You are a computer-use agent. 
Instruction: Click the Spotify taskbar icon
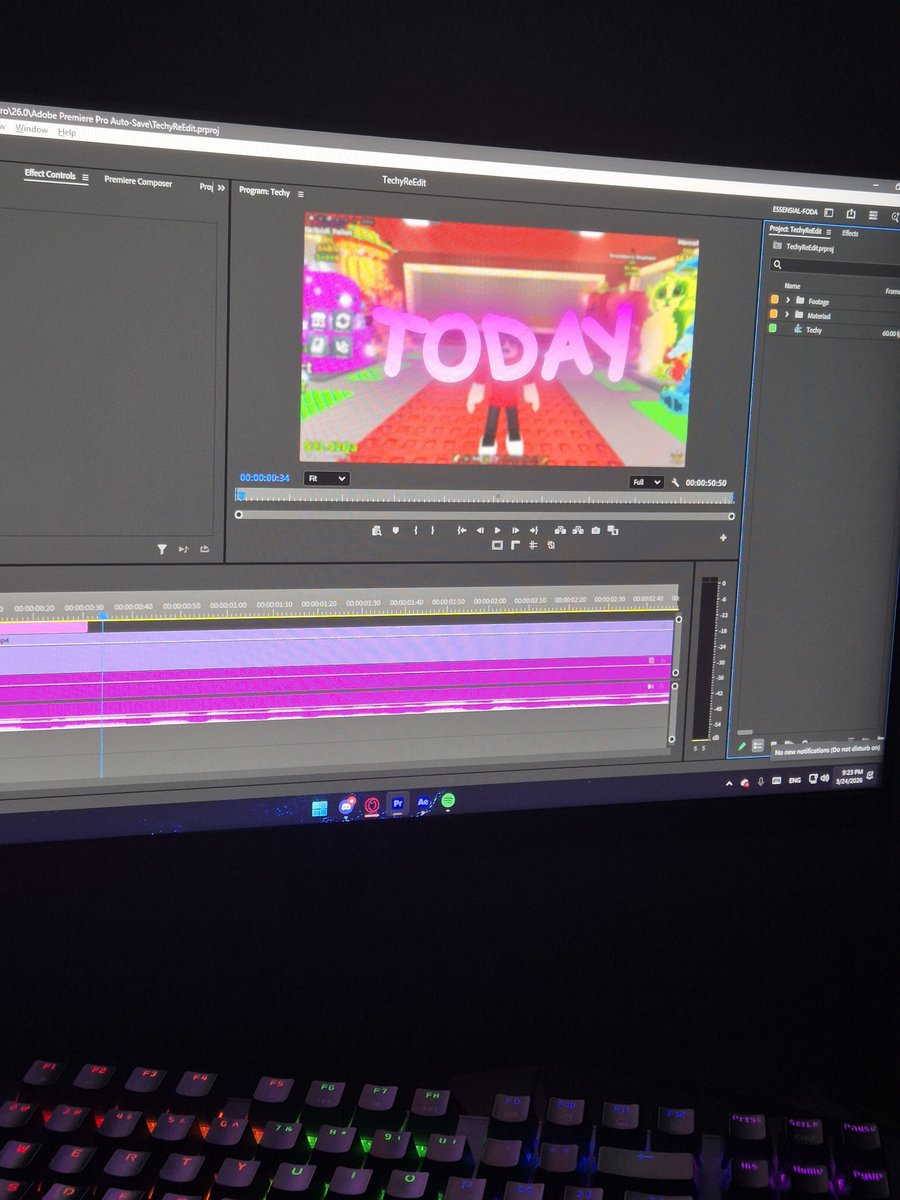(448, 800)
